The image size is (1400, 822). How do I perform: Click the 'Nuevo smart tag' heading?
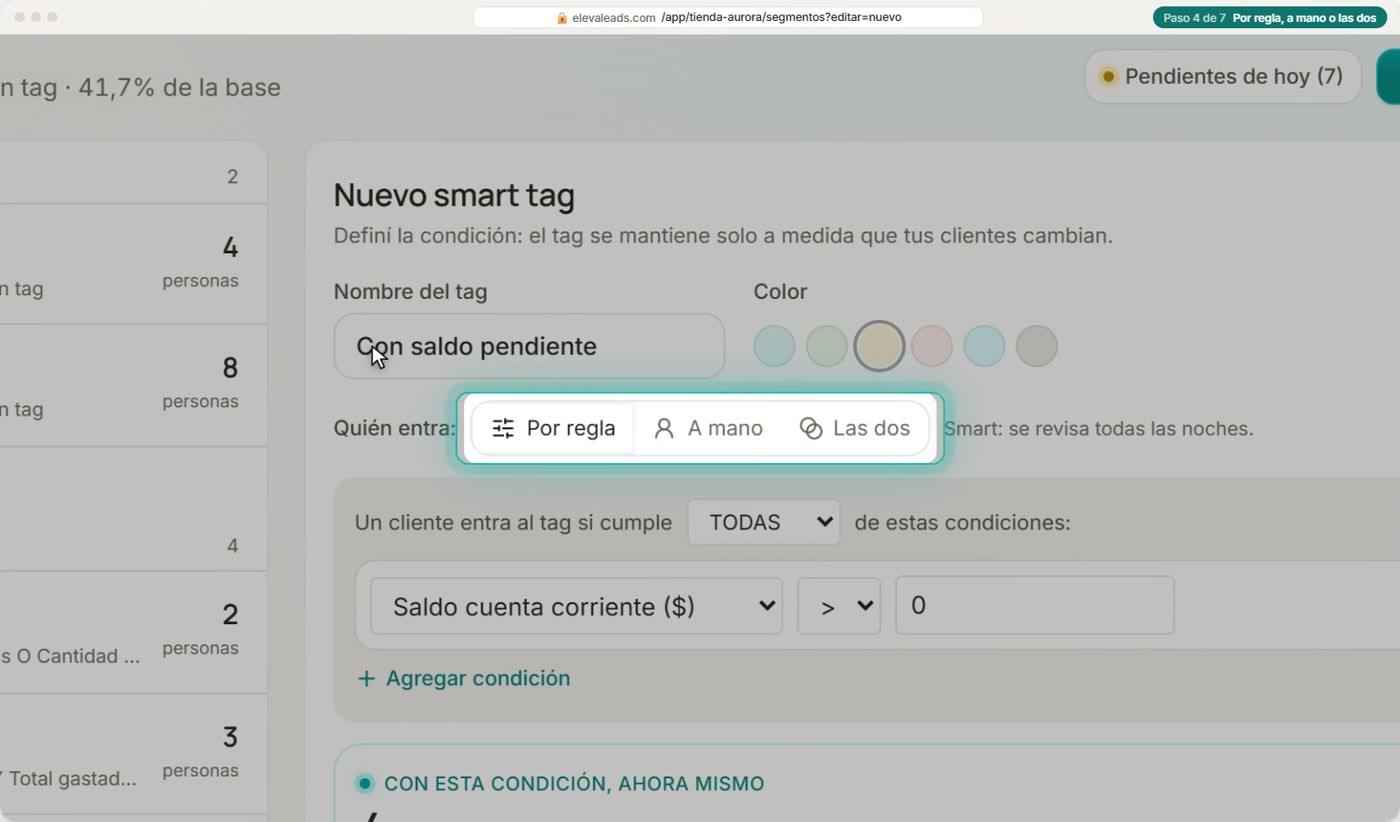454,195
